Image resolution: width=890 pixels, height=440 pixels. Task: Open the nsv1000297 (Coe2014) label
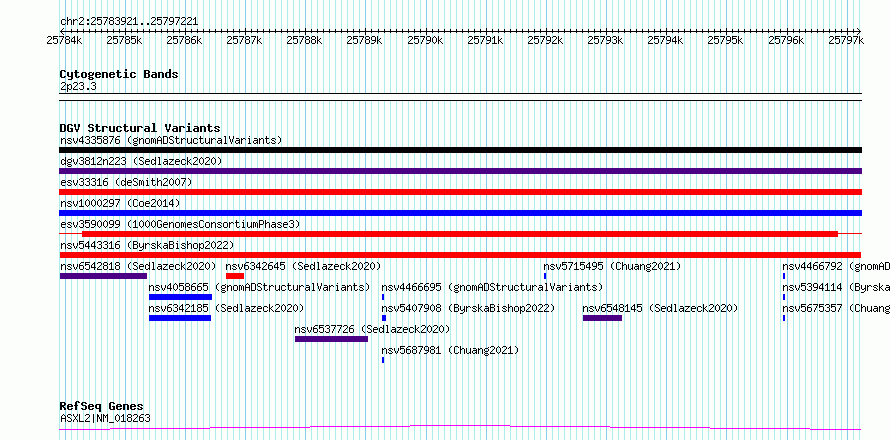click(120, 203)
